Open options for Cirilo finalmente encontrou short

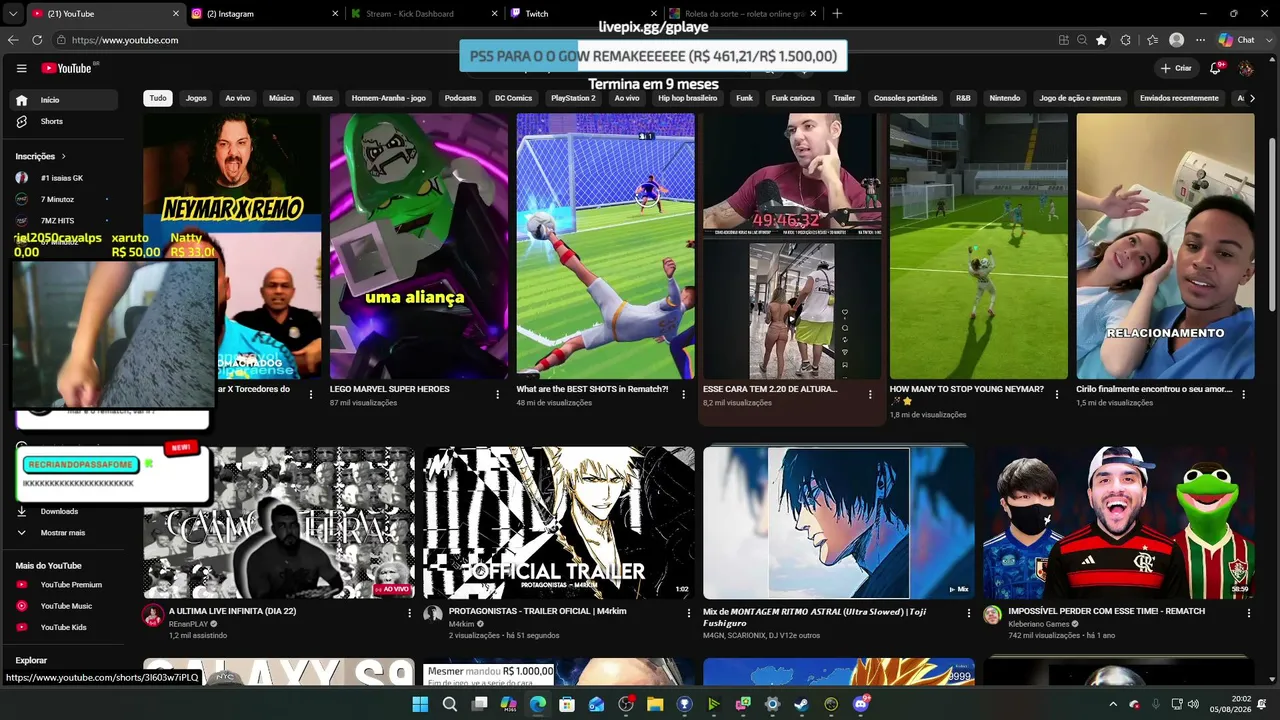pyautogui.click(x=1244, y=395)
